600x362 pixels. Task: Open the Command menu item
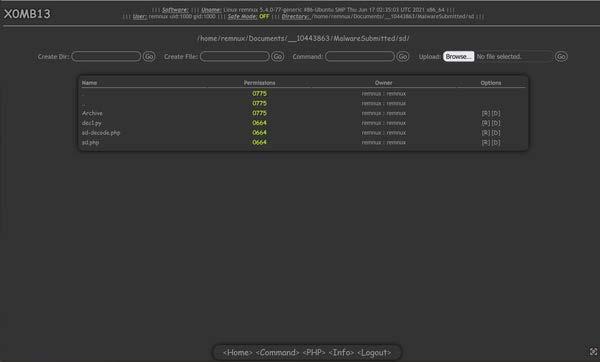point(277,352)
